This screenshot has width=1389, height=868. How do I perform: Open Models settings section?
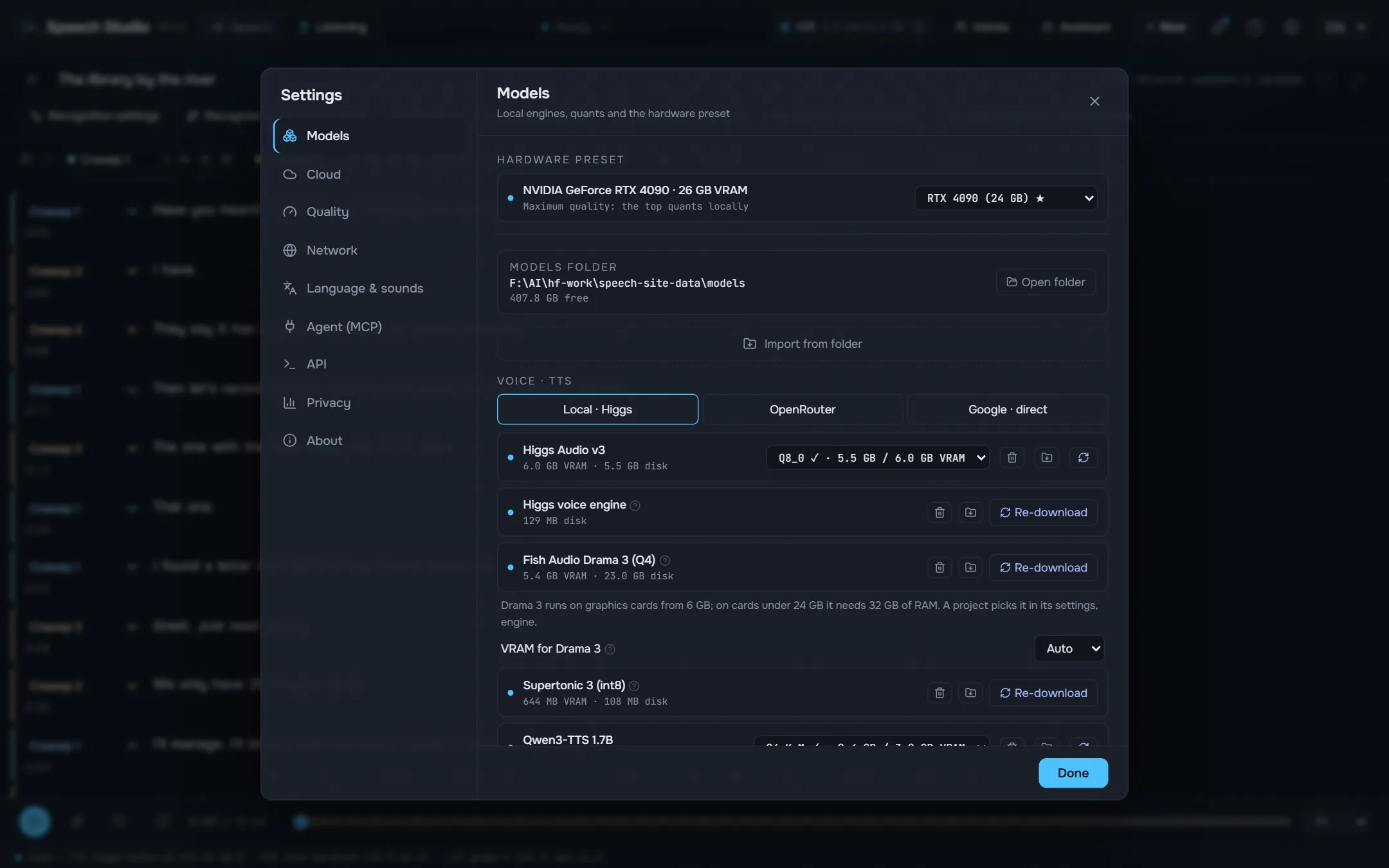tap(370, 136)
